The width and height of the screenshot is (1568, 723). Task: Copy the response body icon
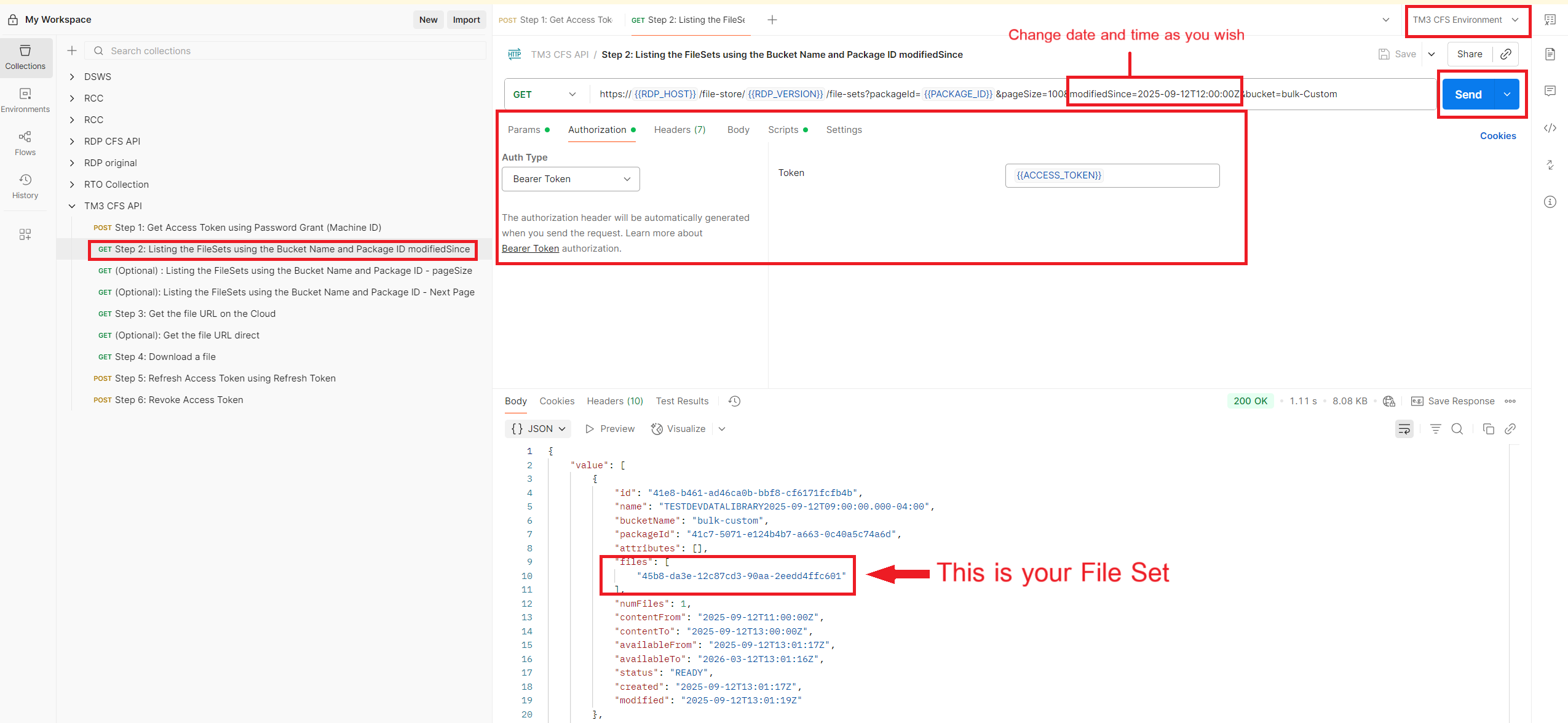coord(1488,429)
